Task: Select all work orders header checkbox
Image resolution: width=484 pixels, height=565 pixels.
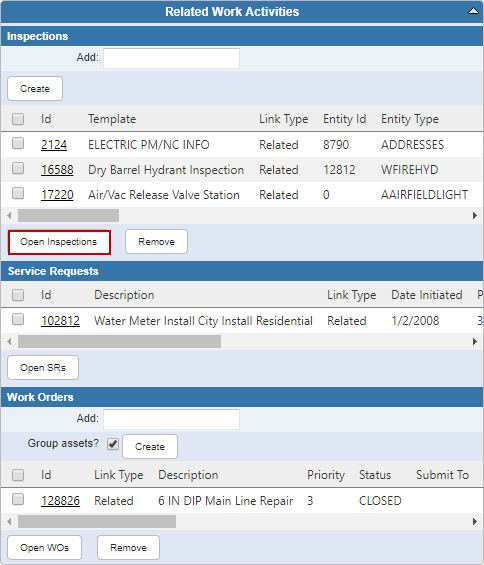Action: (18, 475)
